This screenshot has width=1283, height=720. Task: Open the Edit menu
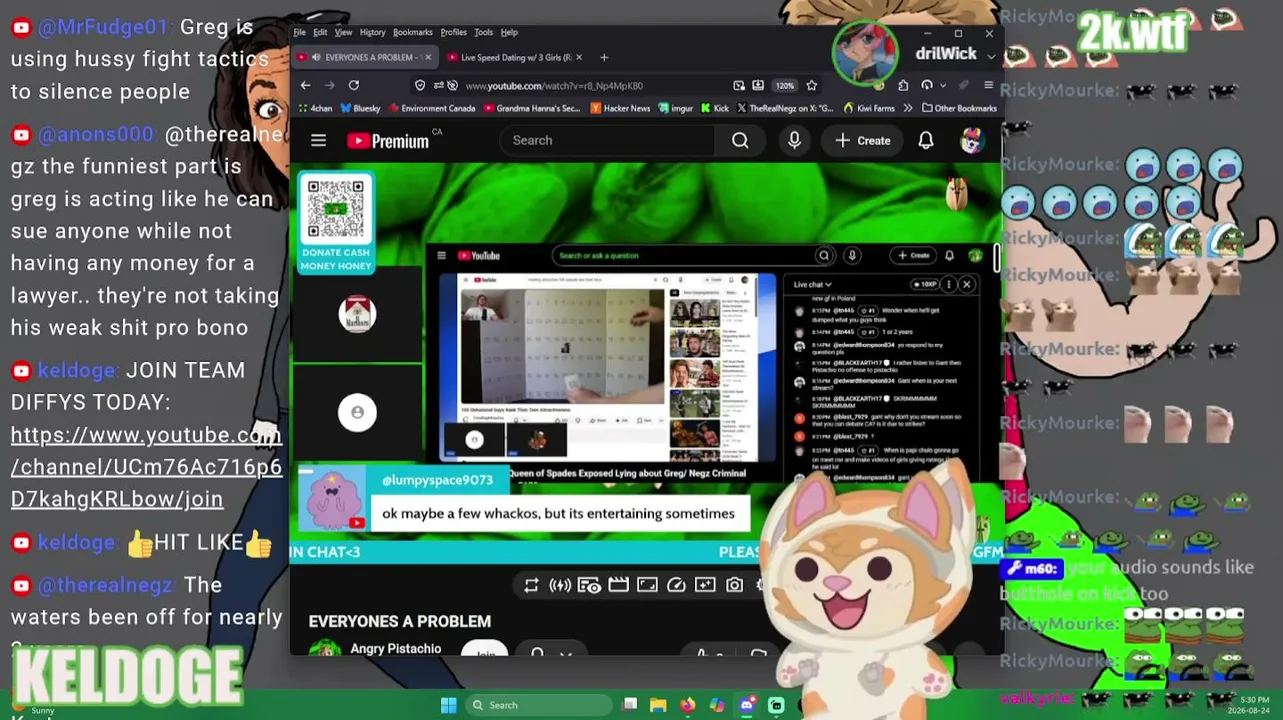pos(320,32)
